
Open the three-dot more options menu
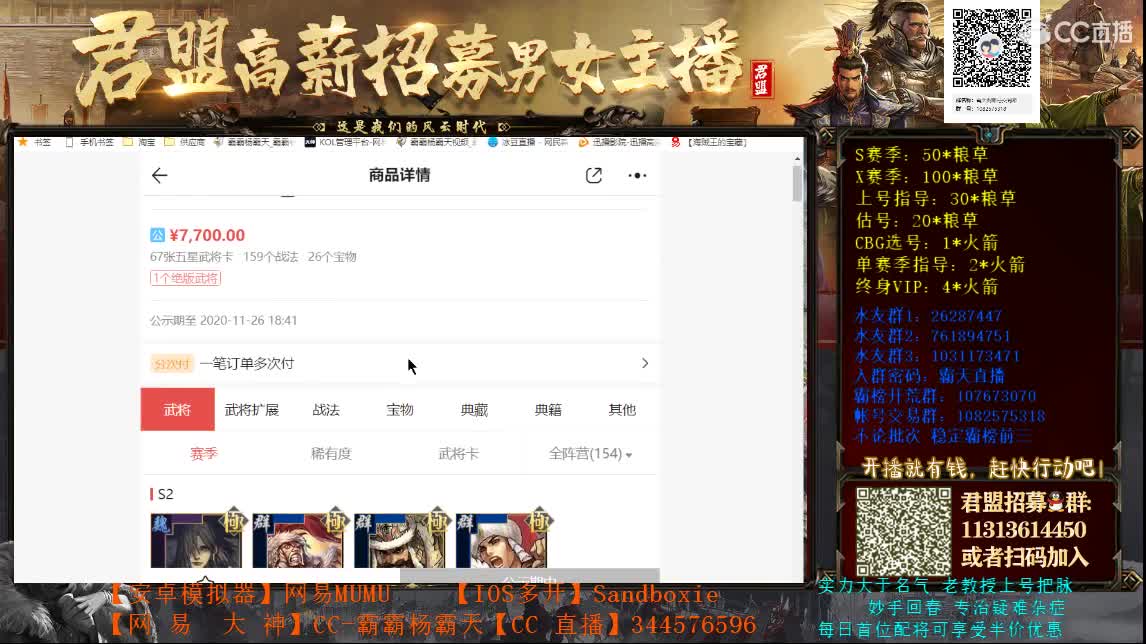coord(637,175)
